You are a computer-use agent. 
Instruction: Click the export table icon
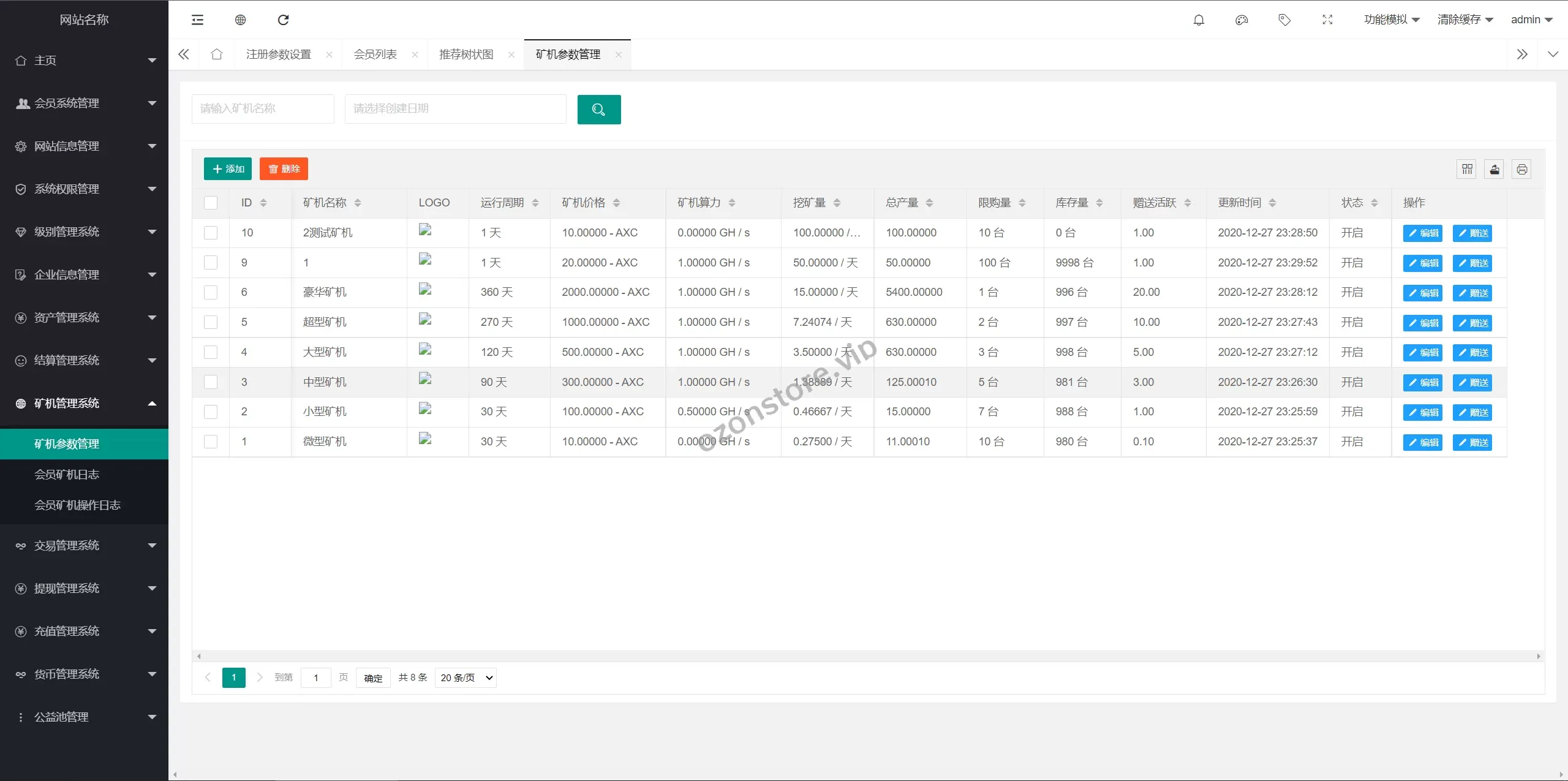pos(1494,169)
